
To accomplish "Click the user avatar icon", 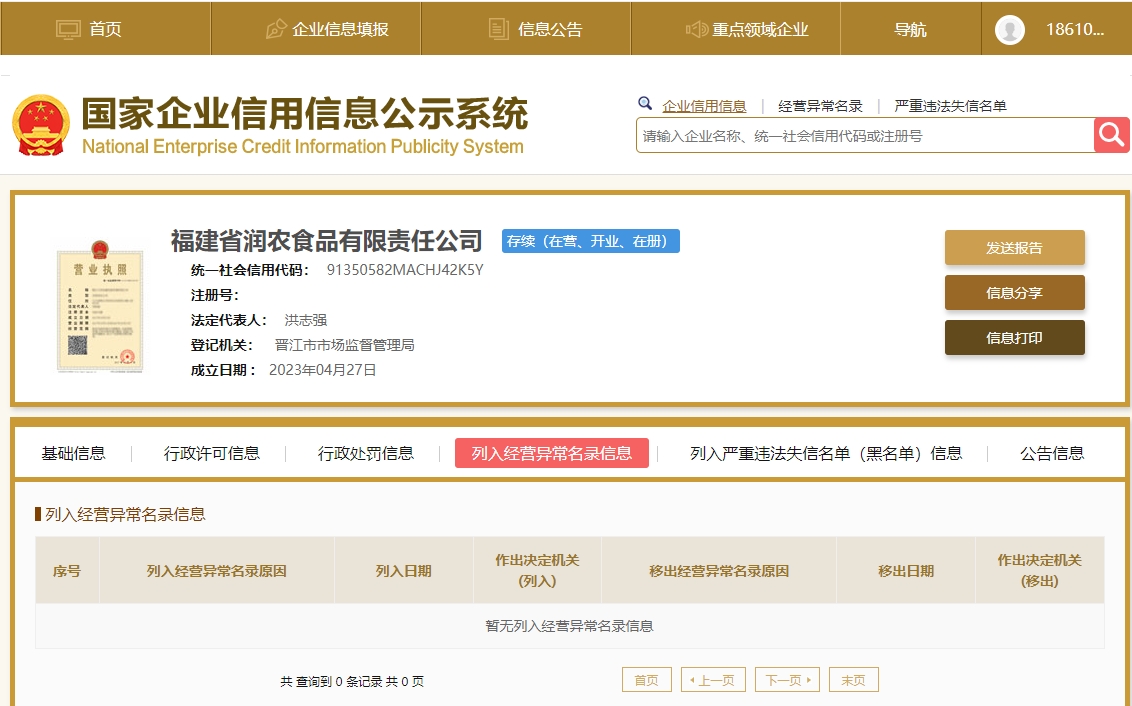I will (x=1010, y=30).
